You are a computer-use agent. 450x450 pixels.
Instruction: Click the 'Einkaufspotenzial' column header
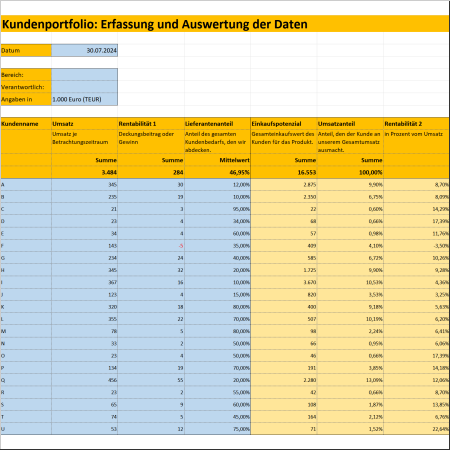tap(284, 124)
